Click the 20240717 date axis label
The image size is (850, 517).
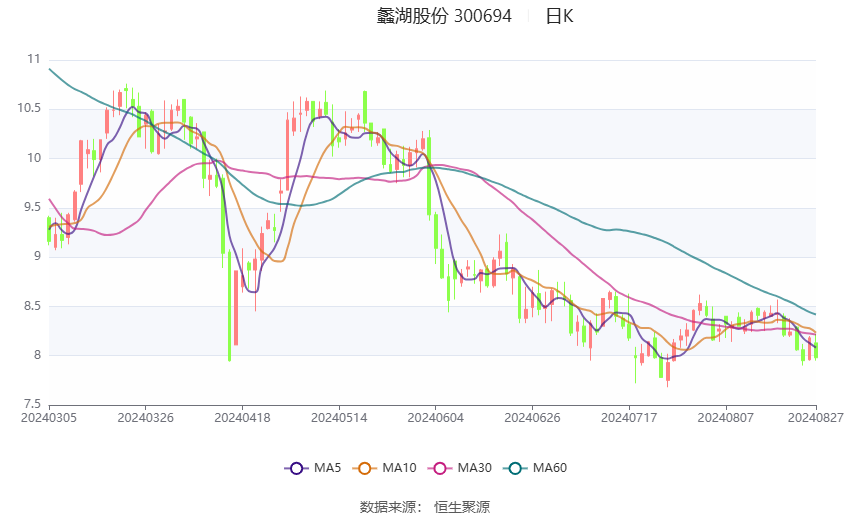tap(629, 418)
